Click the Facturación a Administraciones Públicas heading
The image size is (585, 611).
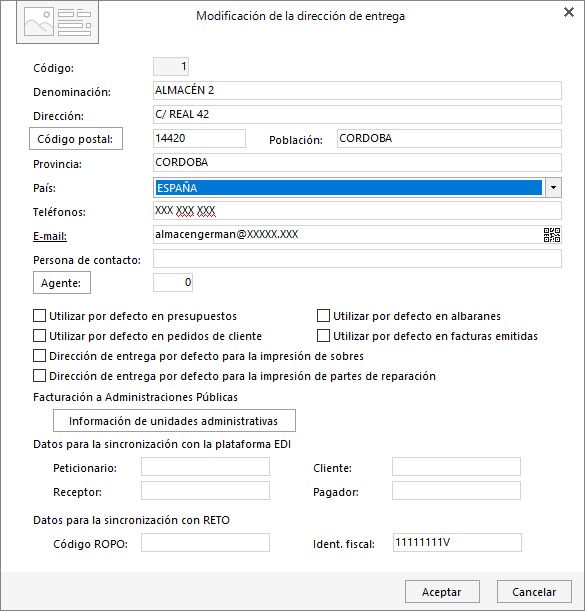click(135, 397)
